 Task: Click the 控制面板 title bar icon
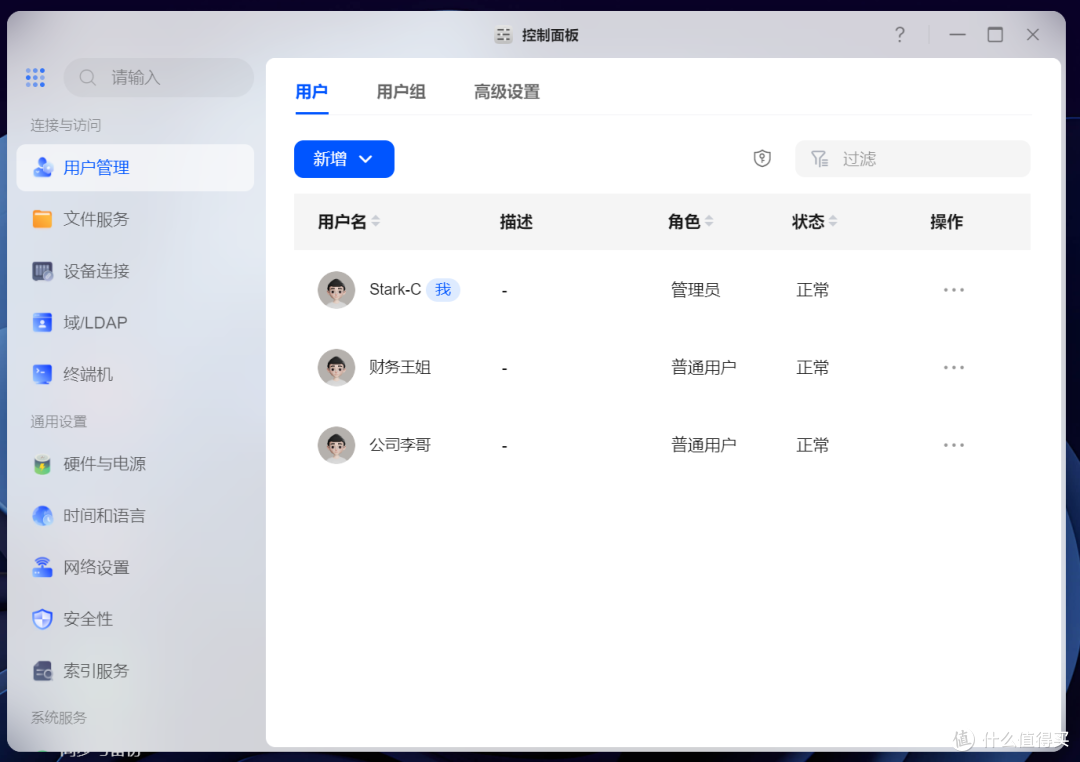pos(503,35)
